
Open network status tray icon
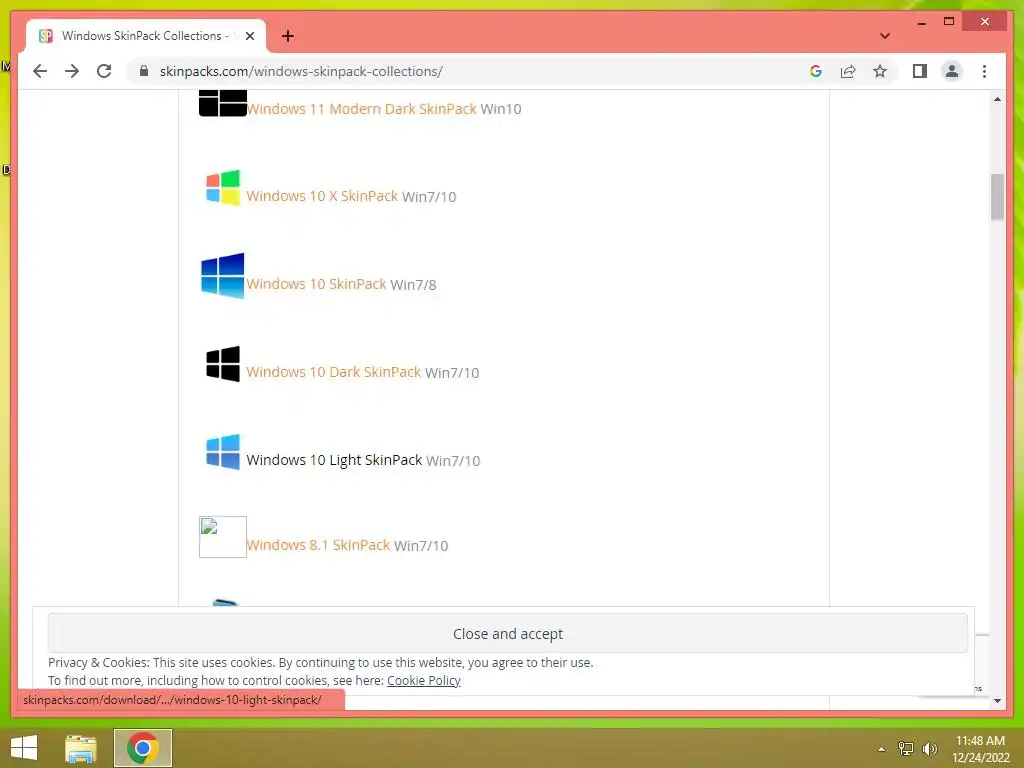tap(905, 749)
